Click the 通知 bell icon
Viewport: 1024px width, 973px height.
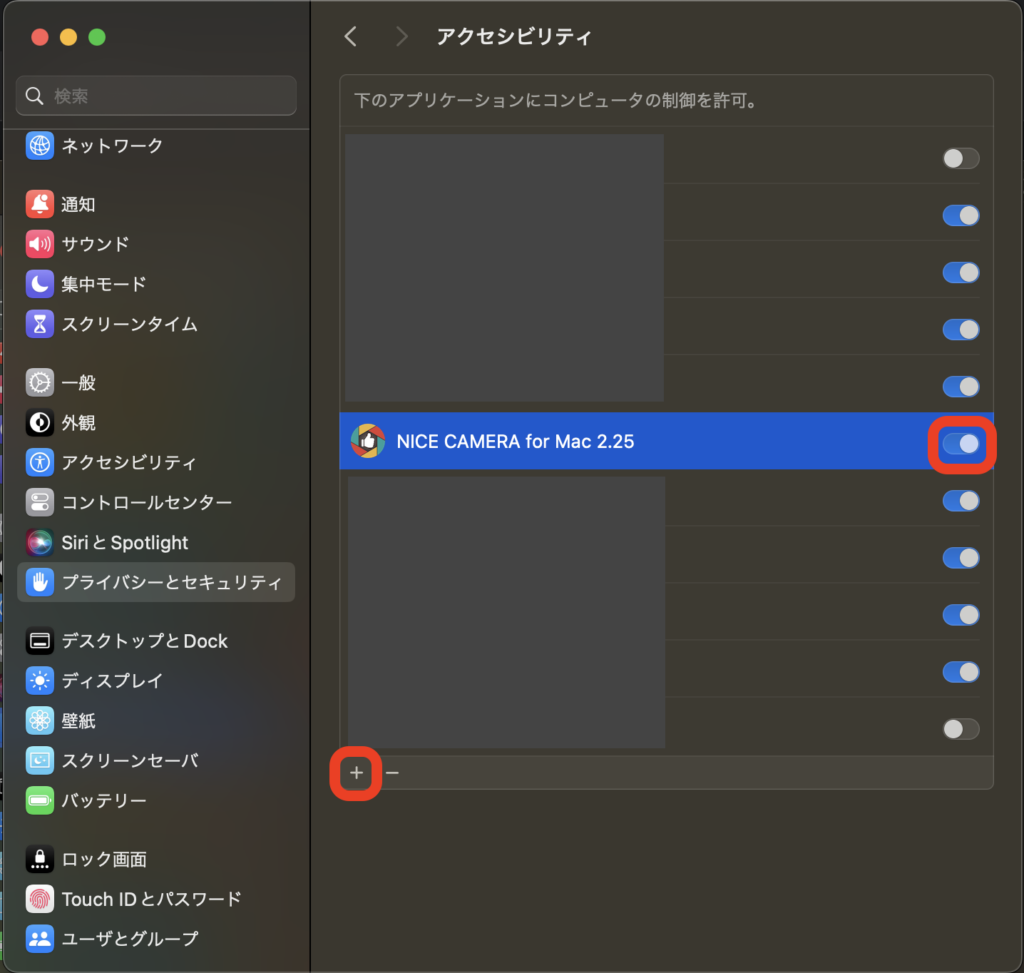coord(40,204)
